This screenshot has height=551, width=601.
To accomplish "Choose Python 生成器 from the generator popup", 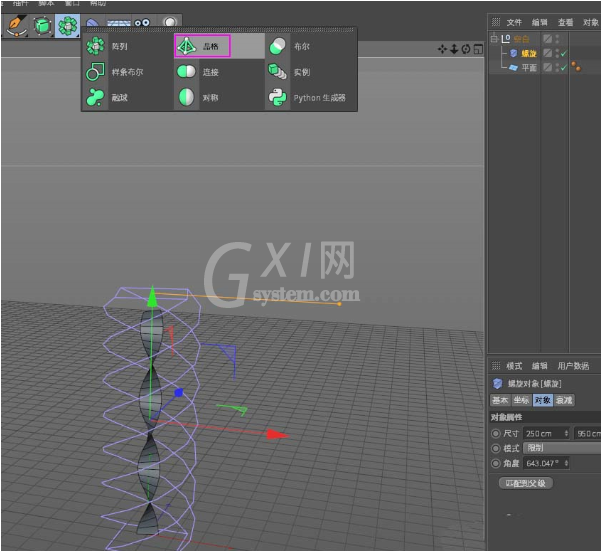I will point(310,97).
